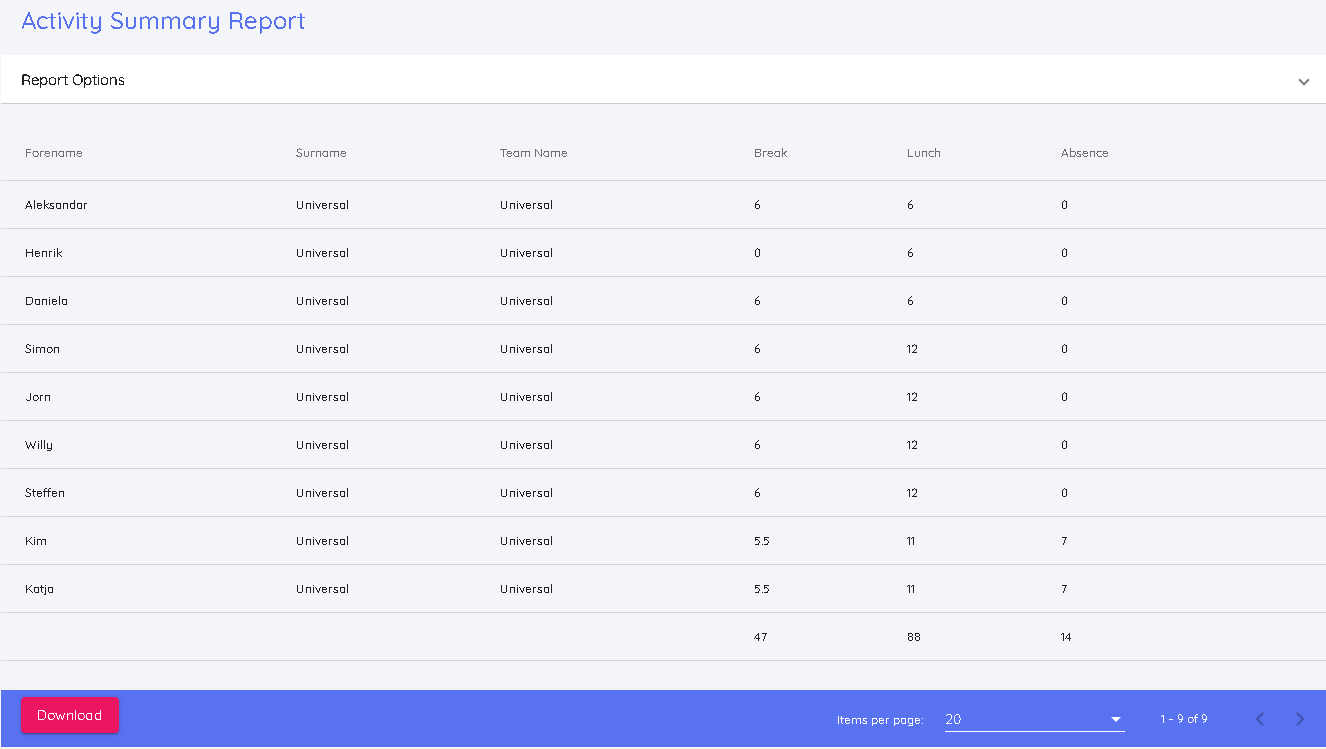The height and width of the screenshot is (749, 1326).
Task: Click the Kim forename cell
Action: point(36,541)
